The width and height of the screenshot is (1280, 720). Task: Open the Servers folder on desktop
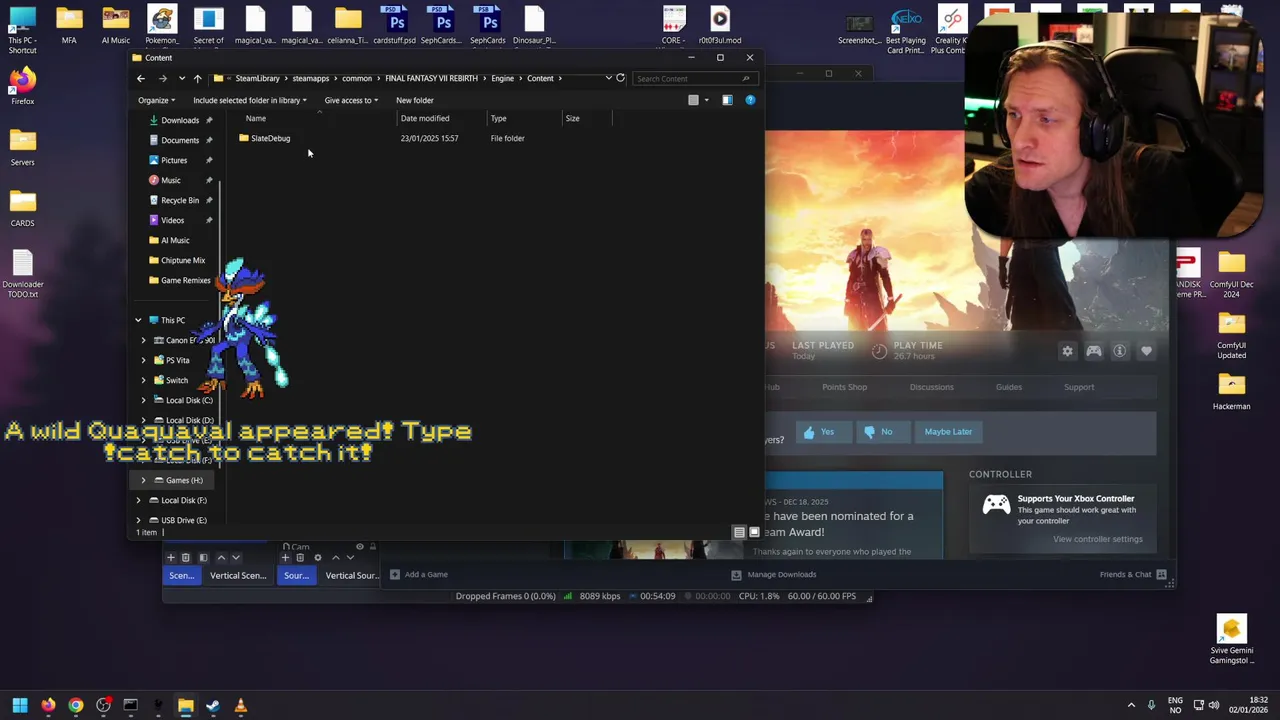pos(22,147)
